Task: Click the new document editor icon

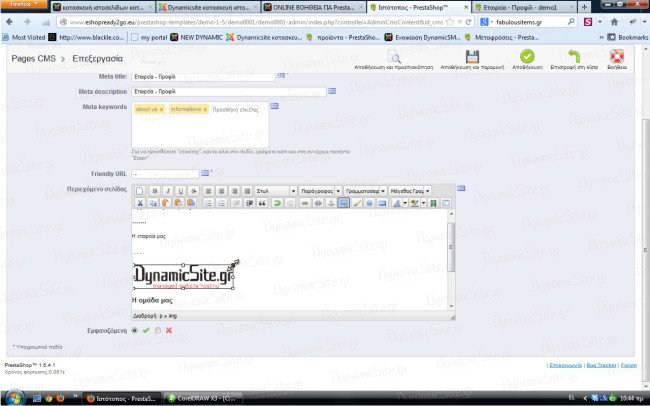Action: point(140,191)
